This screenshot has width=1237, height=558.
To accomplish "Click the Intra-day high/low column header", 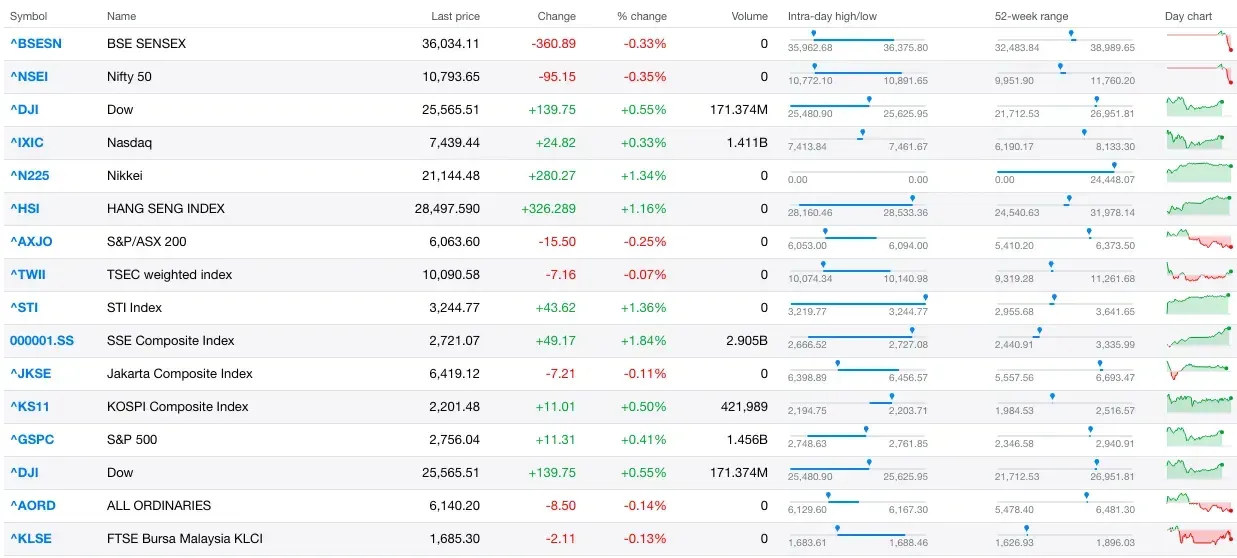I will pos(833,17).
